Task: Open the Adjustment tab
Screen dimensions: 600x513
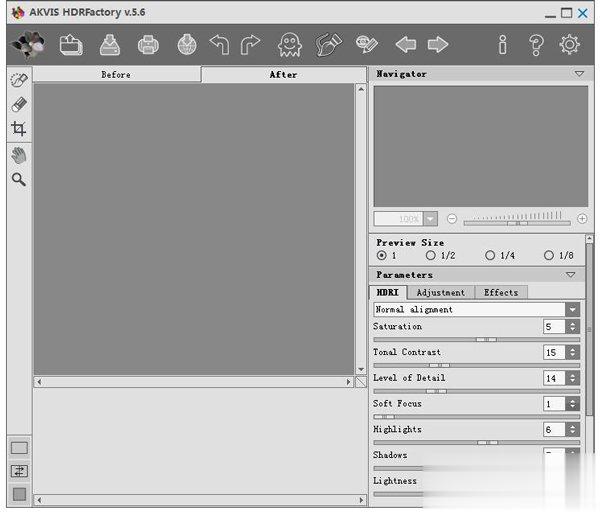Action: (440, 293)
